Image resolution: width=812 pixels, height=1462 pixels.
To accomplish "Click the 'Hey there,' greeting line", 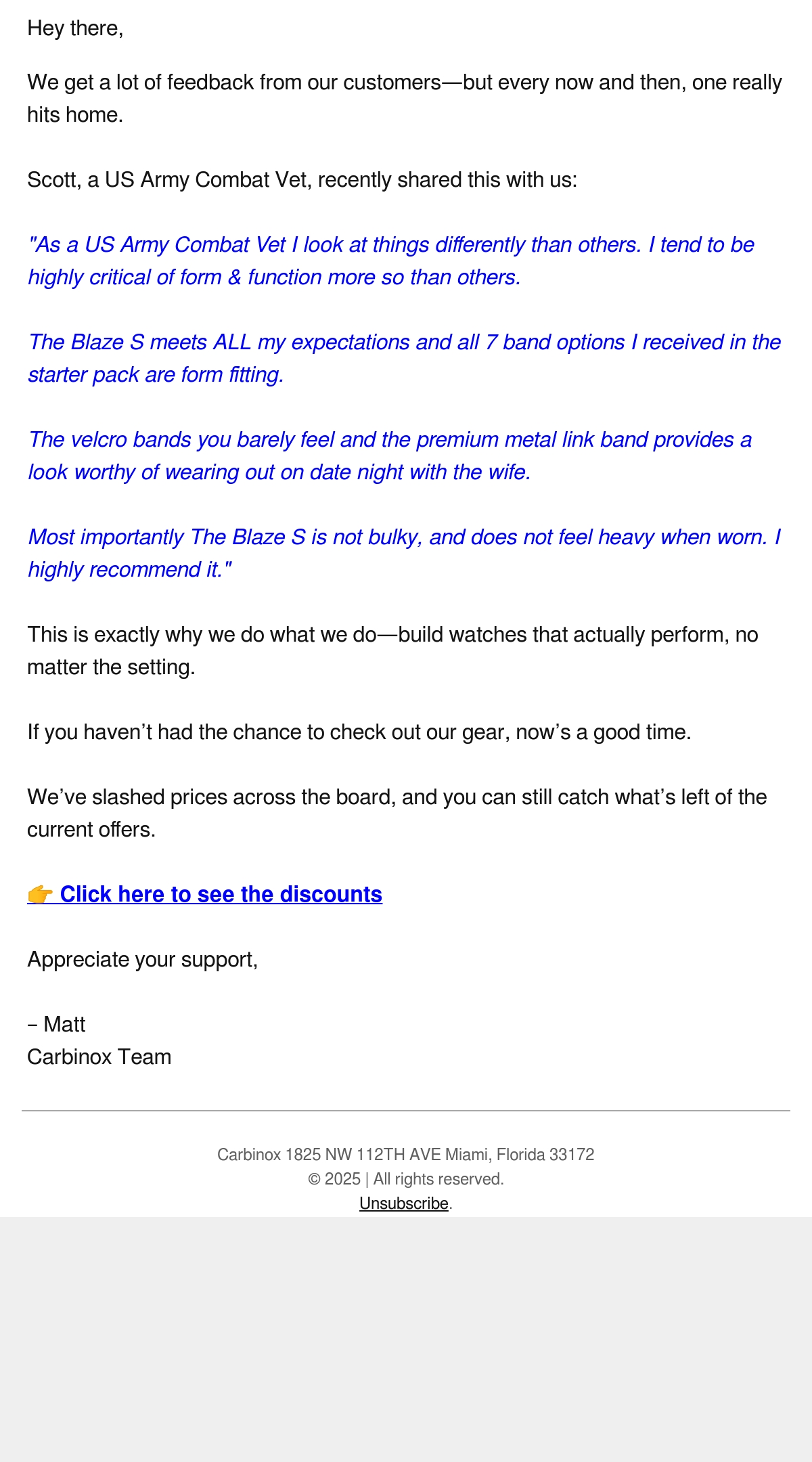I will click(75, 28).
